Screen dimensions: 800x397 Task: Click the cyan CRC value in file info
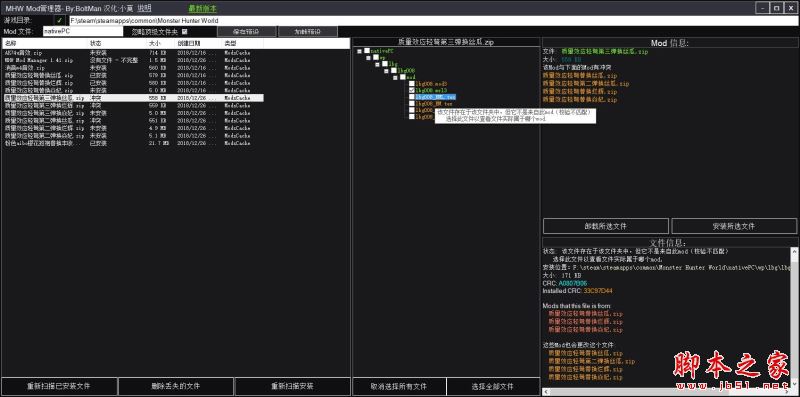[x=572, y=283]
